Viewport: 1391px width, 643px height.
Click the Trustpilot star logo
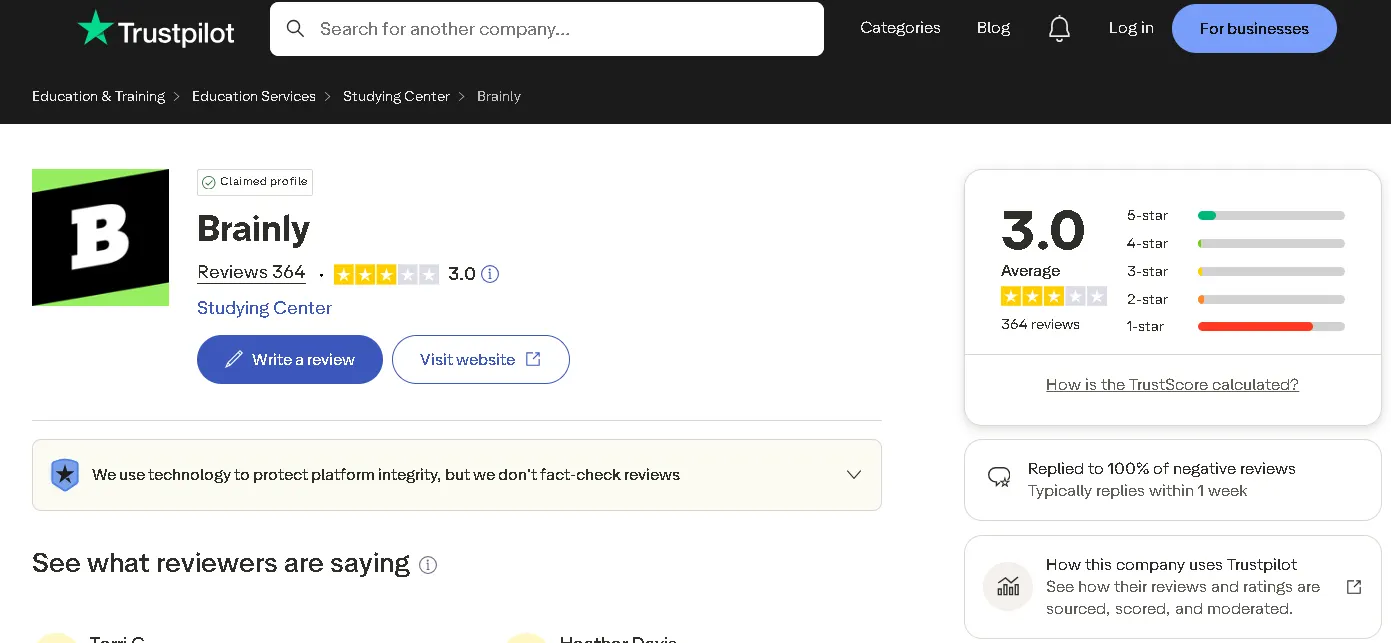(x=97, y=28)
